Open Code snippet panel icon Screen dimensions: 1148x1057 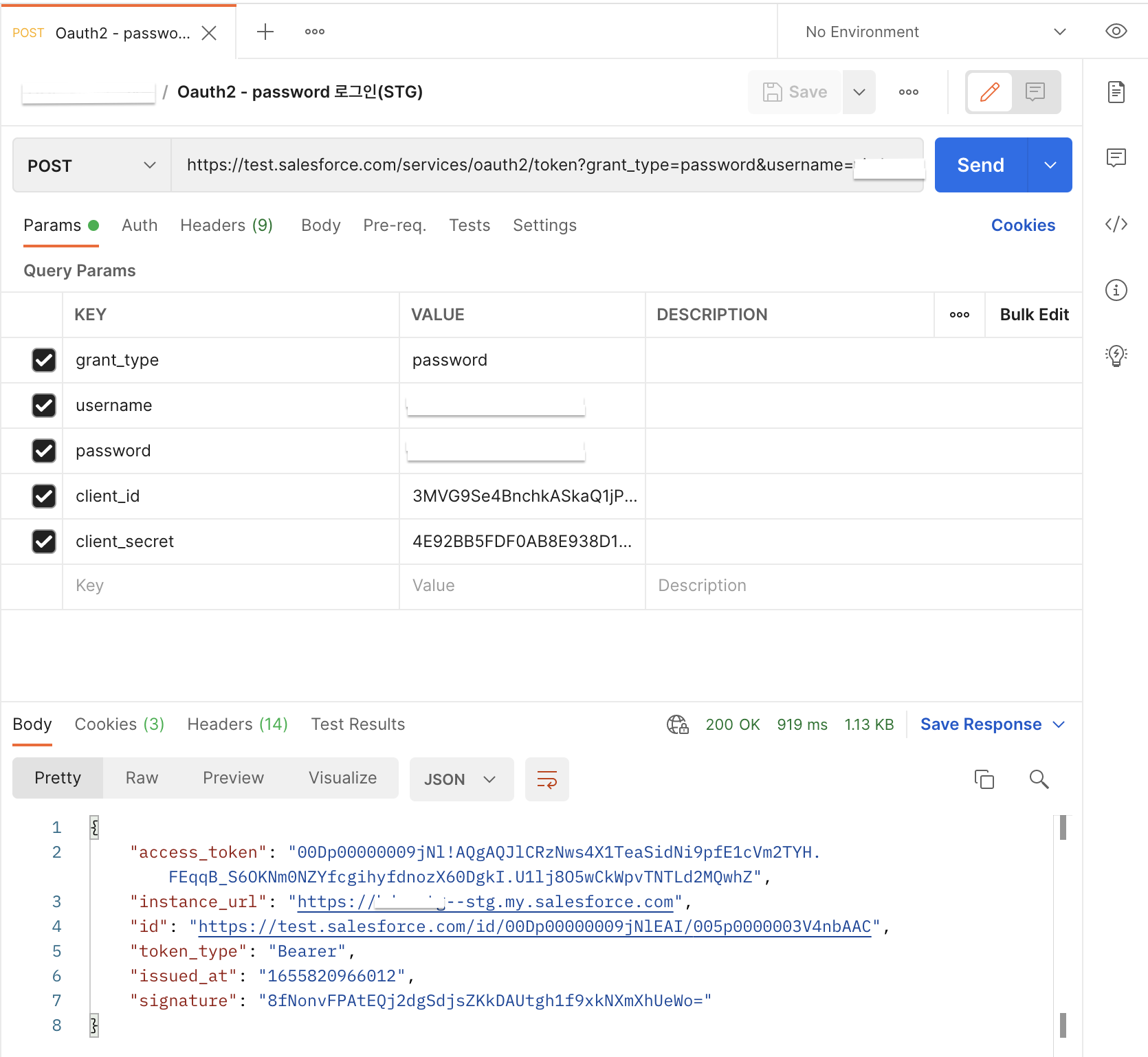(x=1116, y=224)
